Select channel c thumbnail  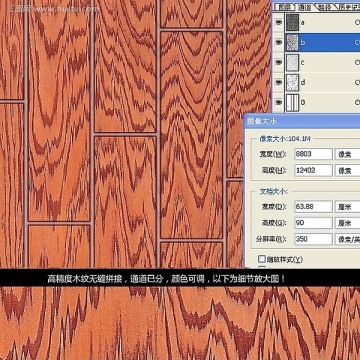(292, 62)
